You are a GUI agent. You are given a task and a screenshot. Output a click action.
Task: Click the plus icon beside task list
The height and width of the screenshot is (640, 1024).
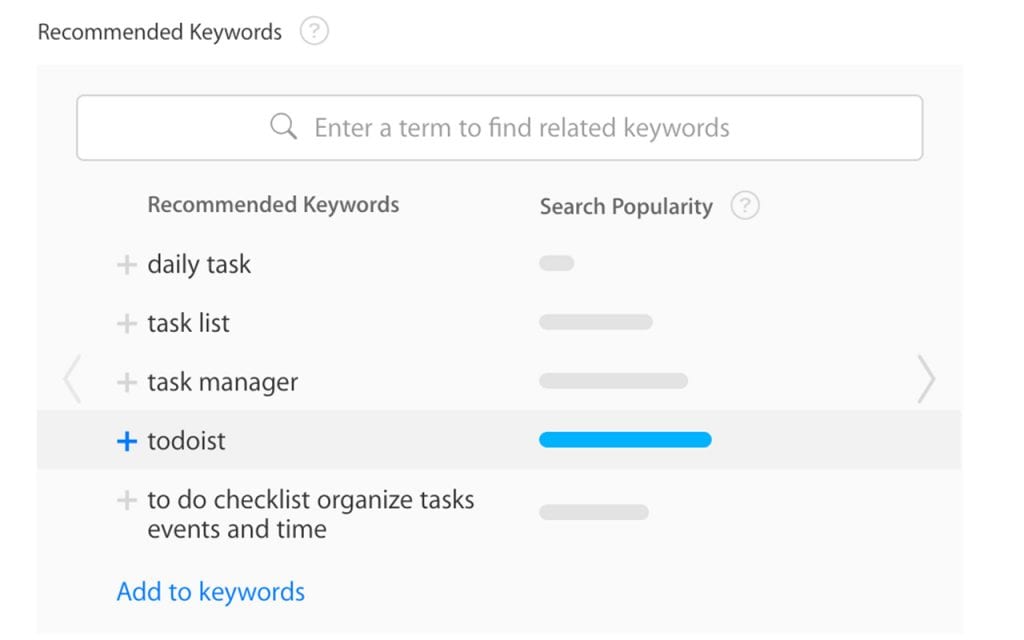pyautogui.click(x=126, y=324)
